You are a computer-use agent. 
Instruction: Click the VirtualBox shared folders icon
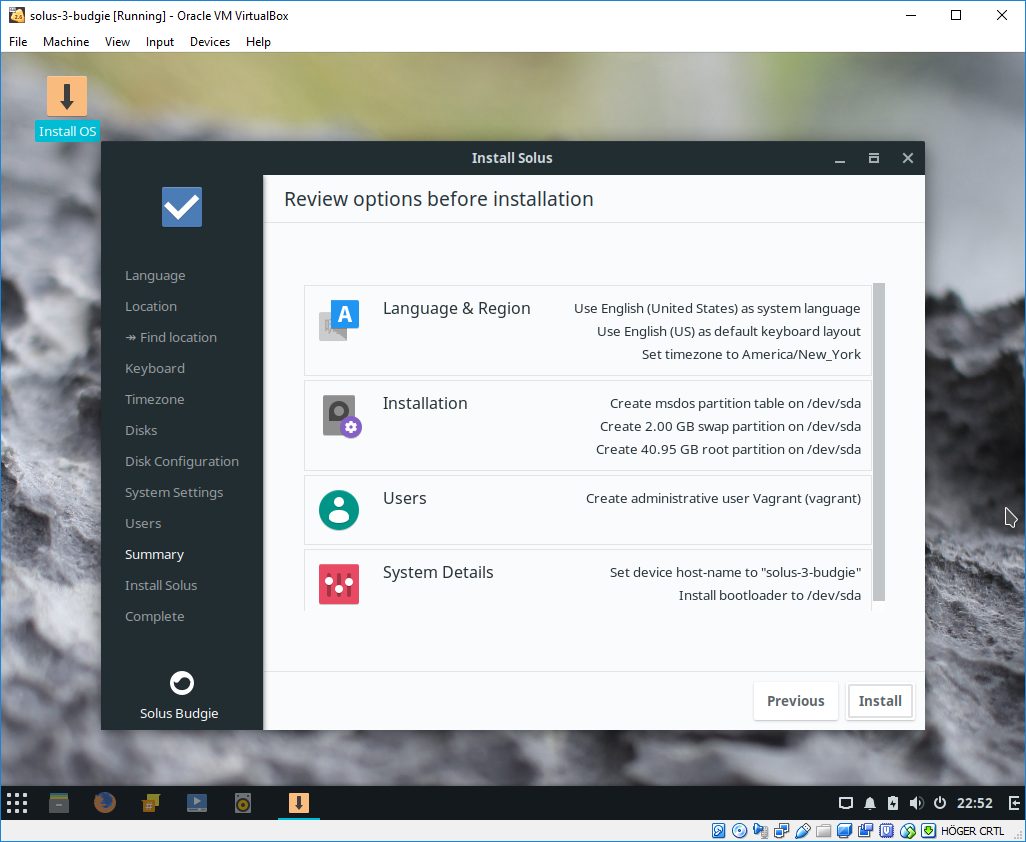(x=823, y=831)
